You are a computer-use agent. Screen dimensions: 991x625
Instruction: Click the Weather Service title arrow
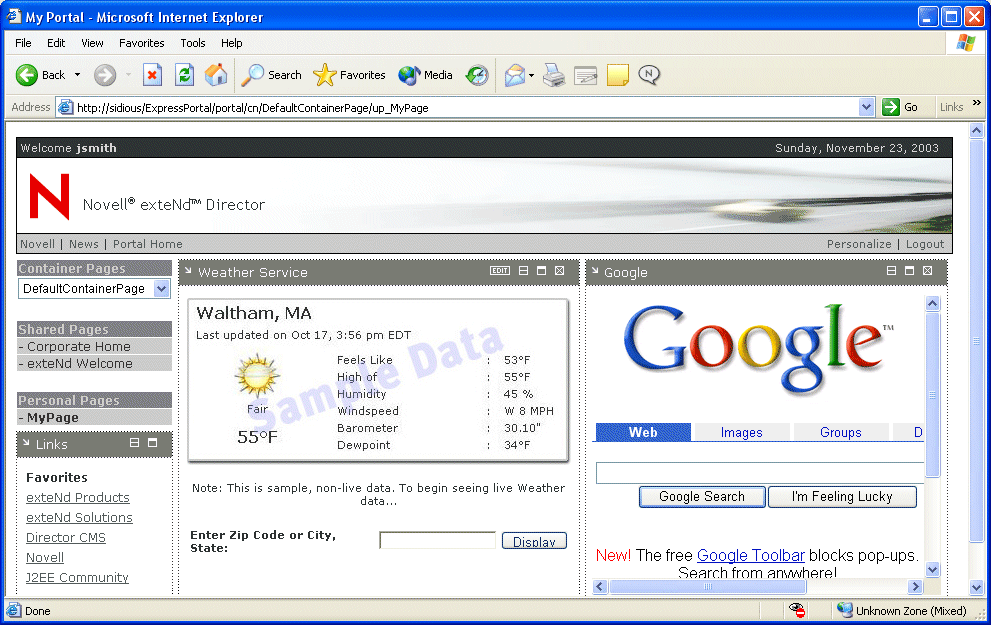pos(188,270)
